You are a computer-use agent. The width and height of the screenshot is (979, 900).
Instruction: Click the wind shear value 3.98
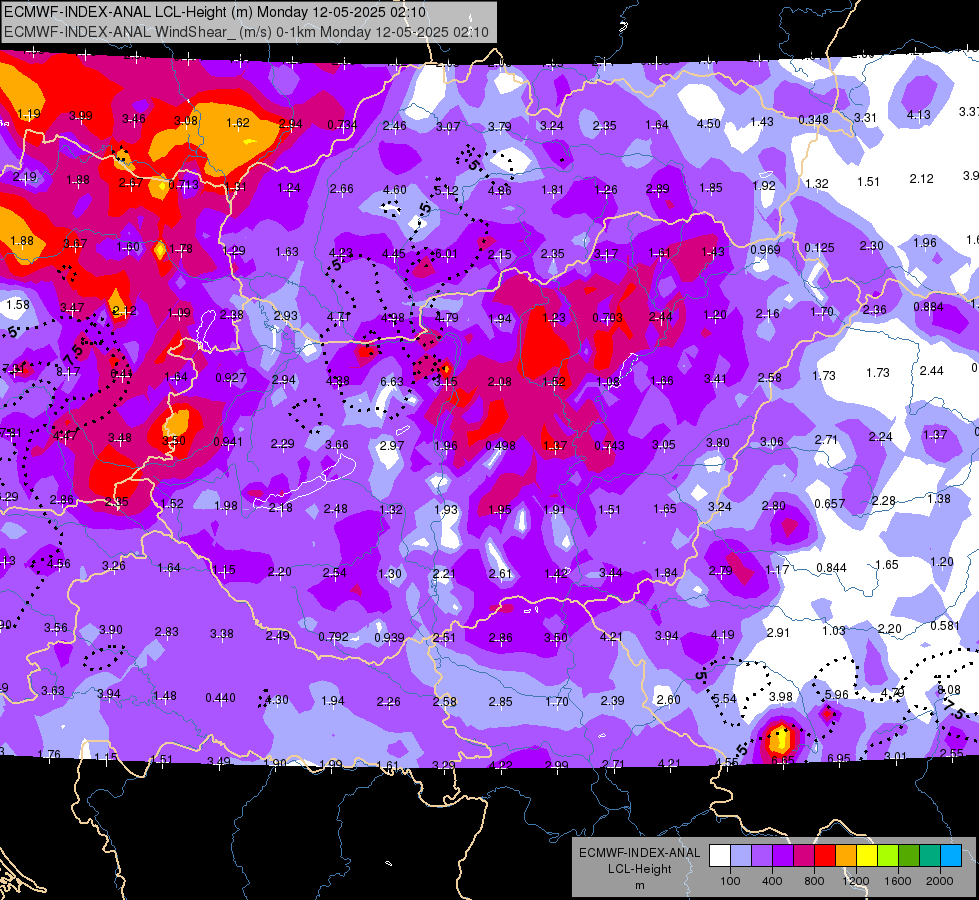[780, 696]
